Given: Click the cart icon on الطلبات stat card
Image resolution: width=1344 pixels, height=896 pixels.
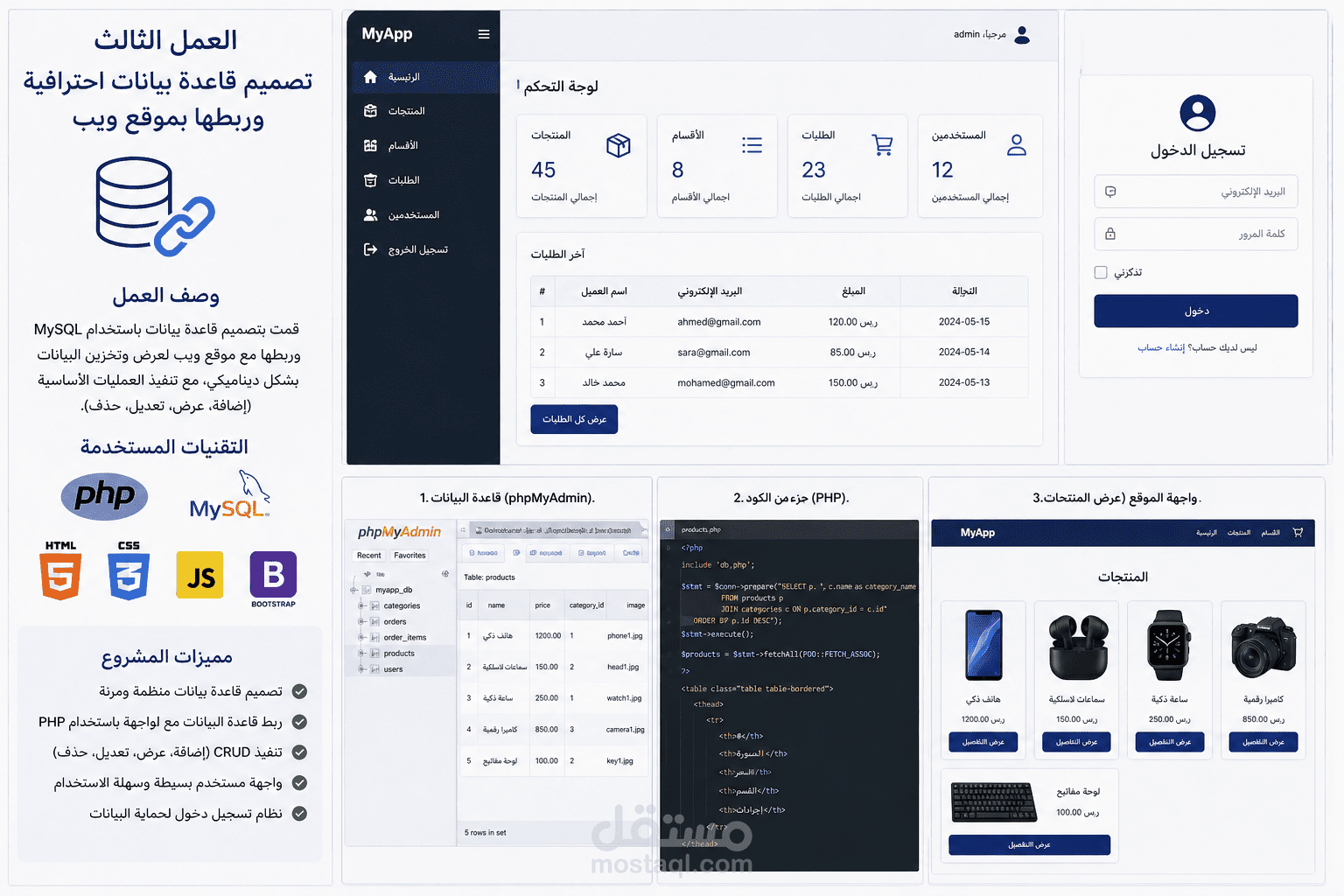Looking at the screenshot, I should tap(883, 145).
